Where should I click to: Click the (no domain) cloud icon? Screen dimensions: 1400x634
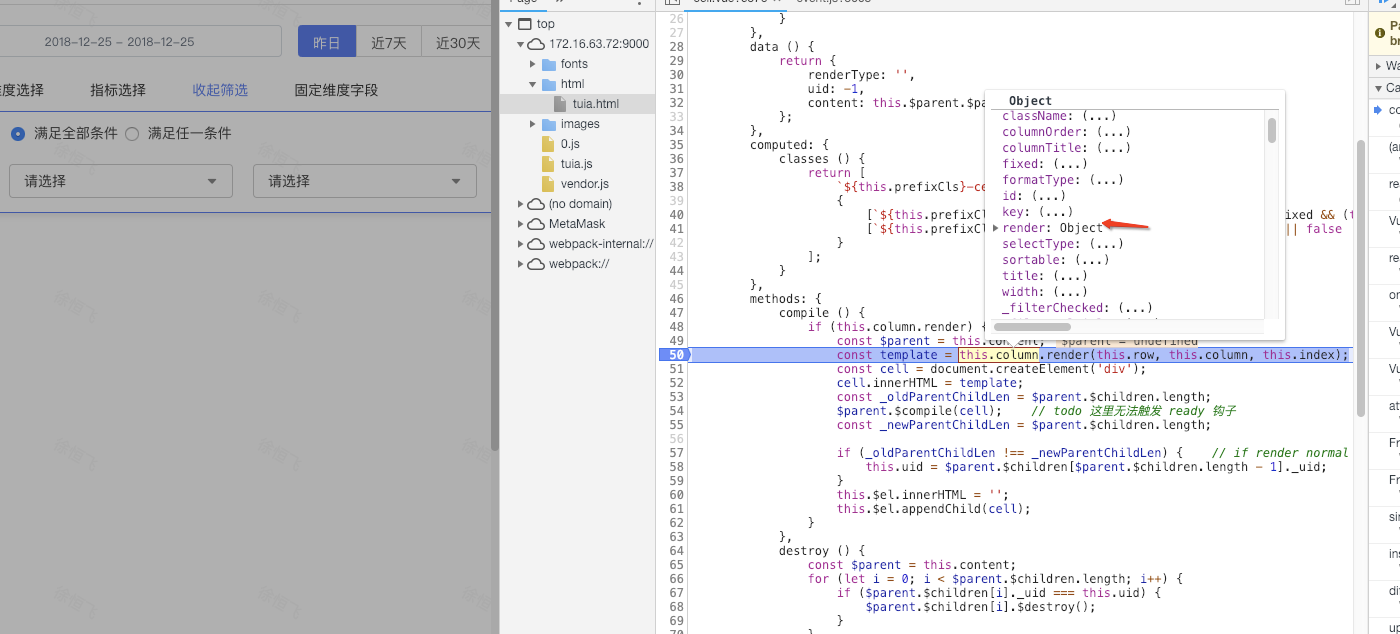pyautogui.click(x=537, y=204)
